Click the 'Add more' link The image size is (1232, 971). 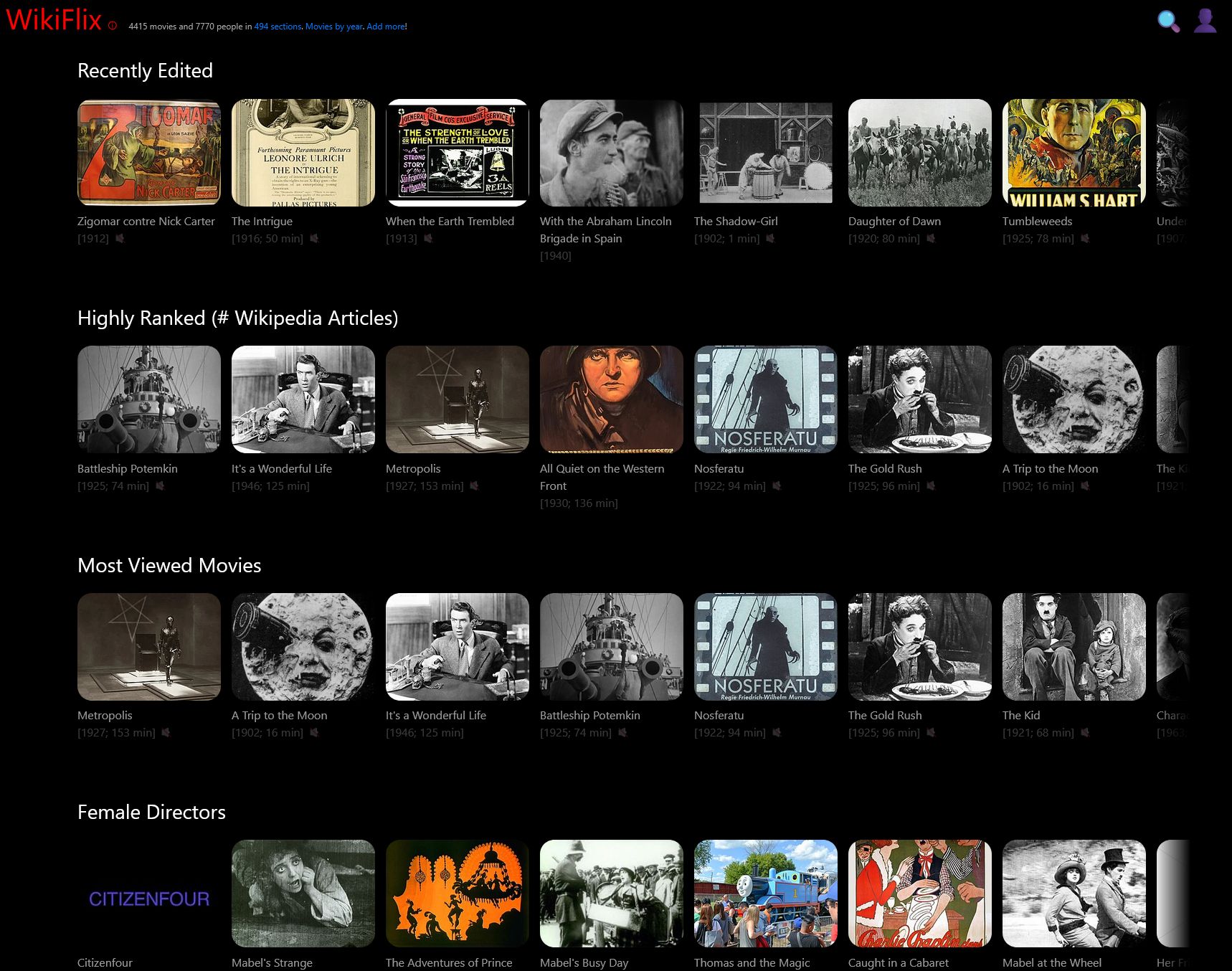[386, 27]
